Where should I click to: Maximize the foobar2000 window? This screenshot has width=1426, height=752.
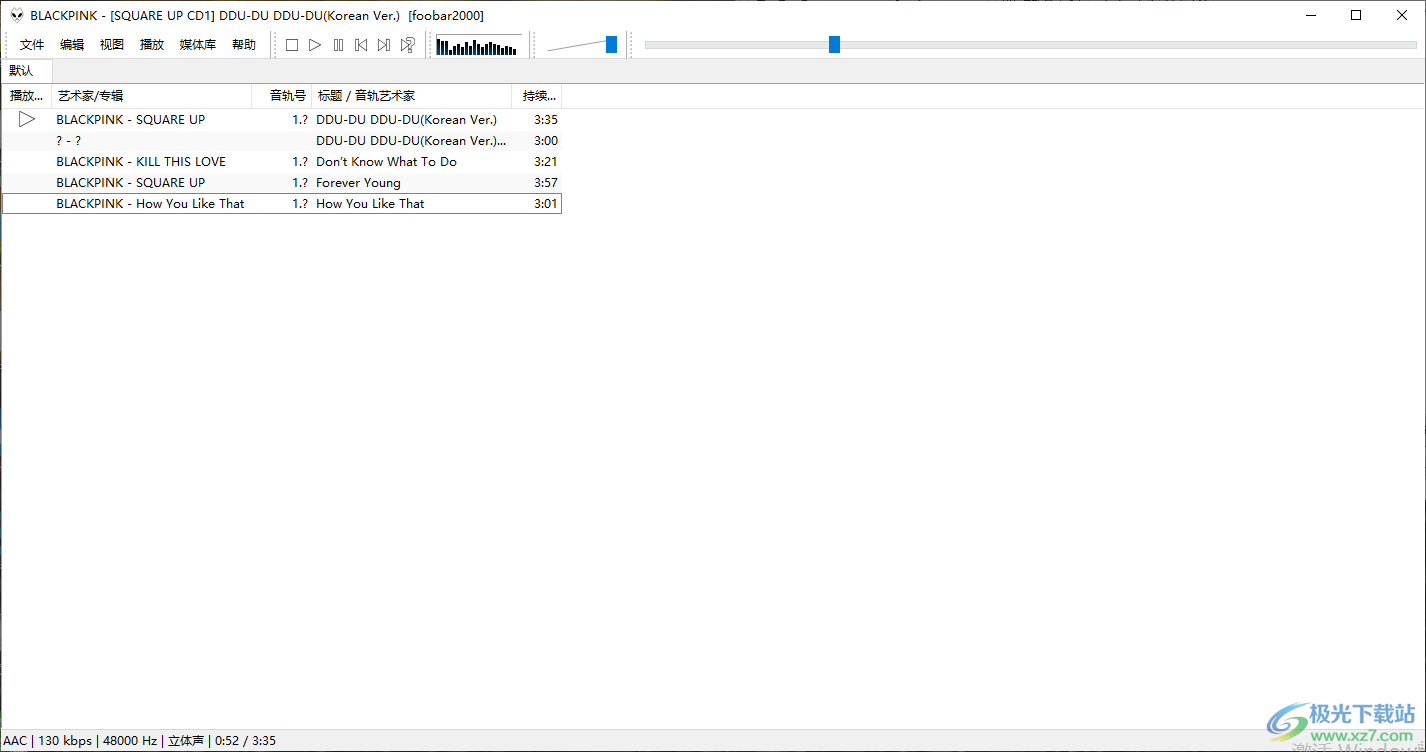(x=1356, y=15)
